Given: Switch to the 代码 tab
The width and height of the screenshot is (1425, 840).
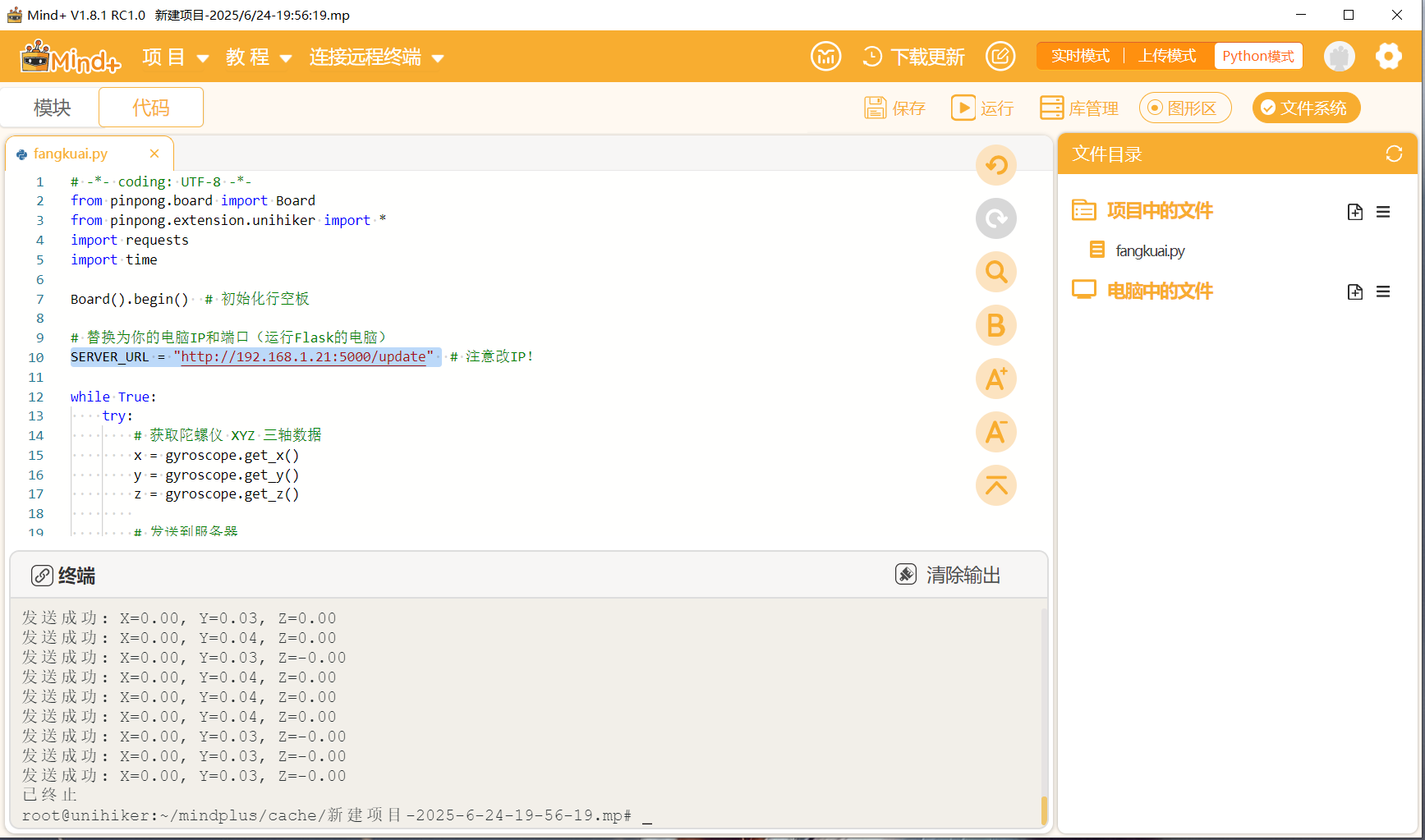Looking at the screenshot, I should pyautogui.click(x=151, y=108).
